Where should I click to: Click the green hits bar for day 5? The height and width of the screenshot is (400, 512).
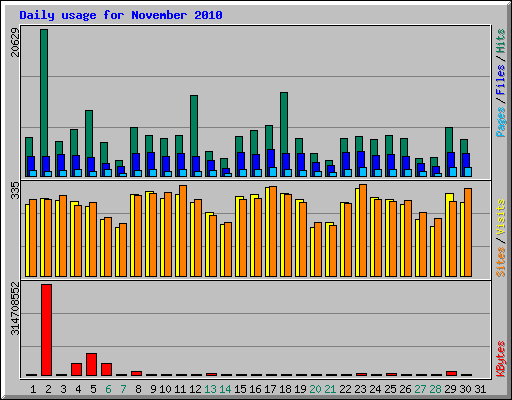click(x=89, y=134)
